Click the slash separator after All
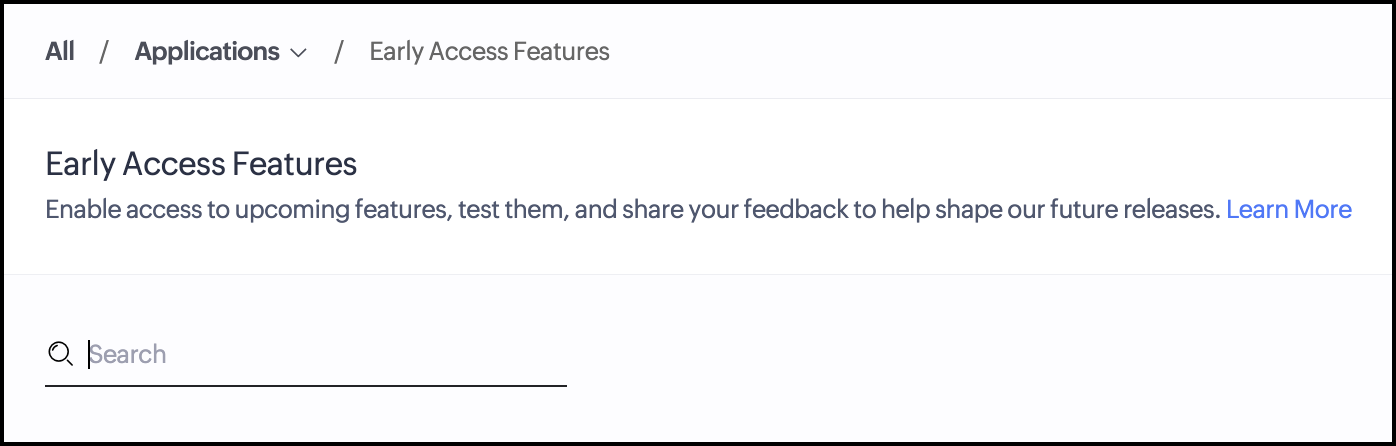The image size is (1396, 446). 103,52
